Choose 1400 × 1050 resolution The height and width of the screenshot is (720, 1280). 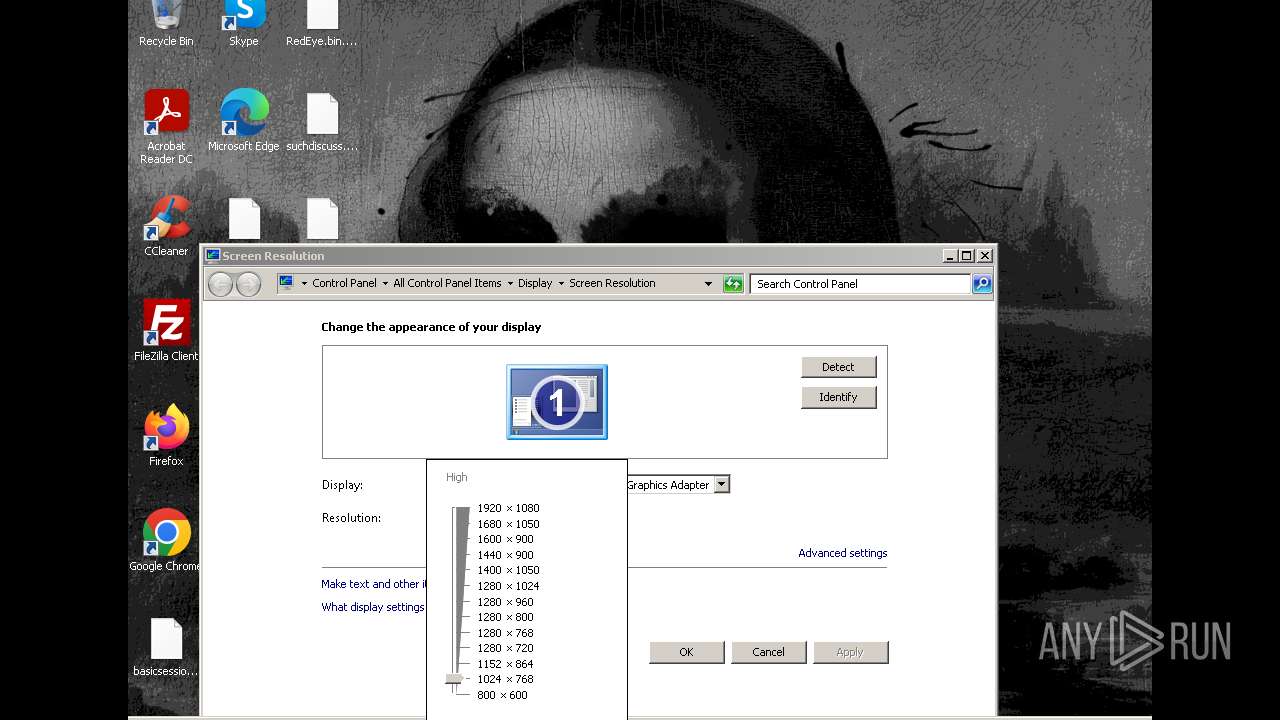click(508, 570)
